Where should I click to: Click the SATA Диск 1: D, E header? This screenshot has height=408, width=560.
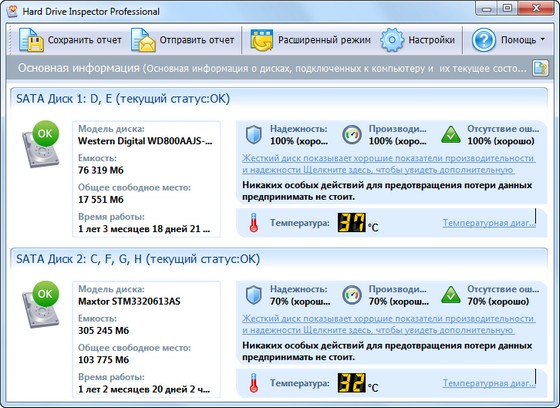[x=123, y=99]
